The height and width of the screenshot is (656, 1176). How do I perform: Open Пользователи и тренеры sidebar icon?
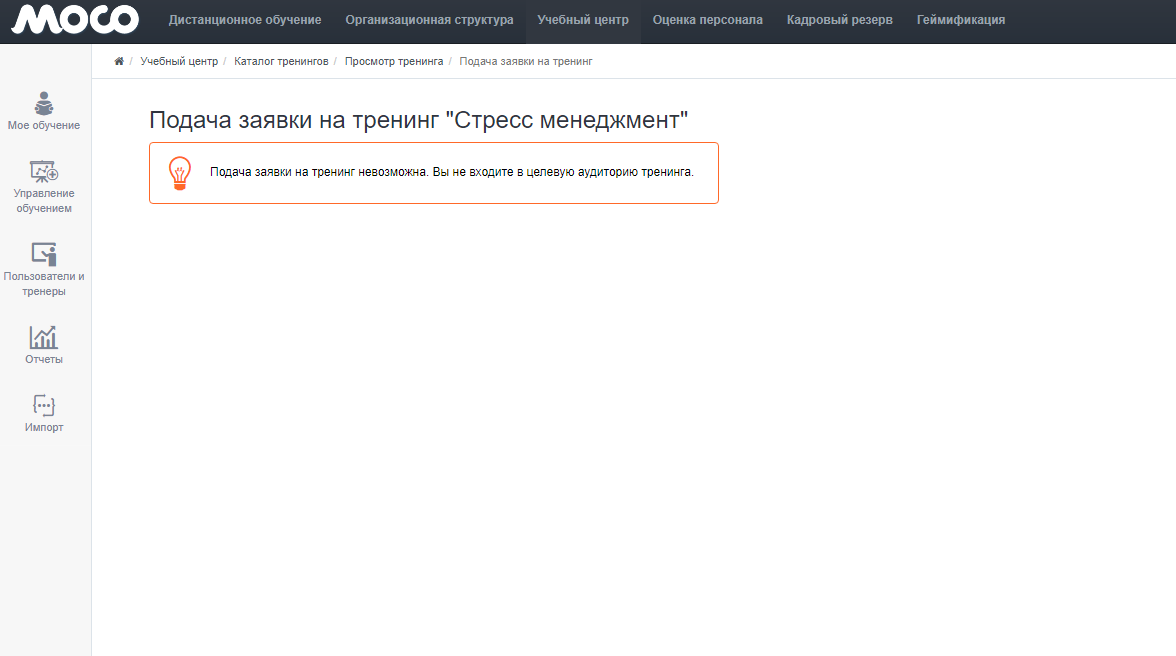pyautogui.click(x=44, y=254)
